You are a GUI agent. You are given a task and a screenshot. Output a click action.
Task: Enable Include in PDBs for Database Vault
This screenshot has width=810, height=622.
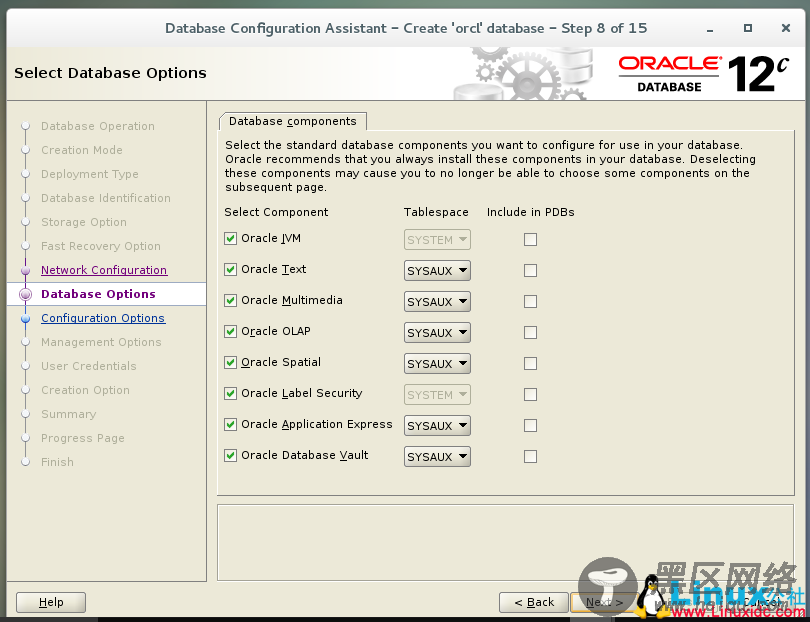pos(530,457)
